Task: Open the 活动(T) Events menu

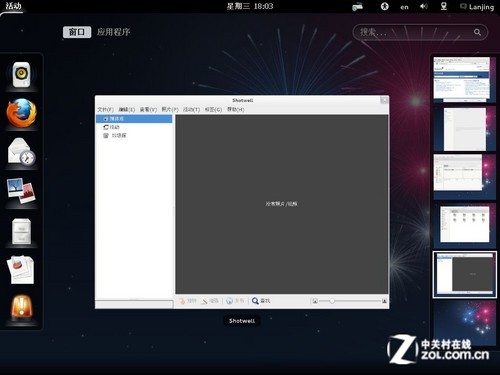Action: pos(192,109)
